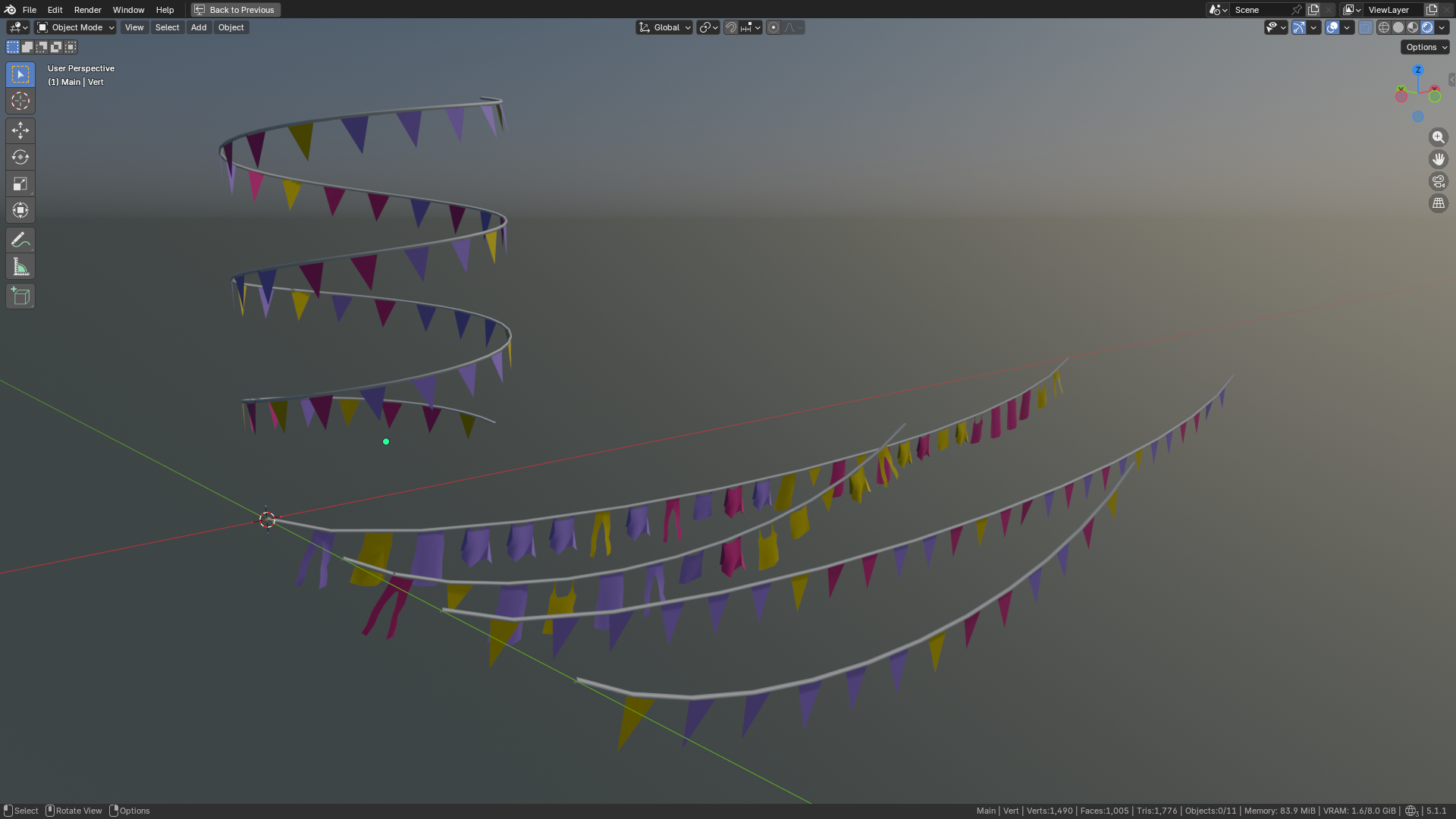
Task: Switch perspective/orthographic grid icon
Action: point(1438,203)
